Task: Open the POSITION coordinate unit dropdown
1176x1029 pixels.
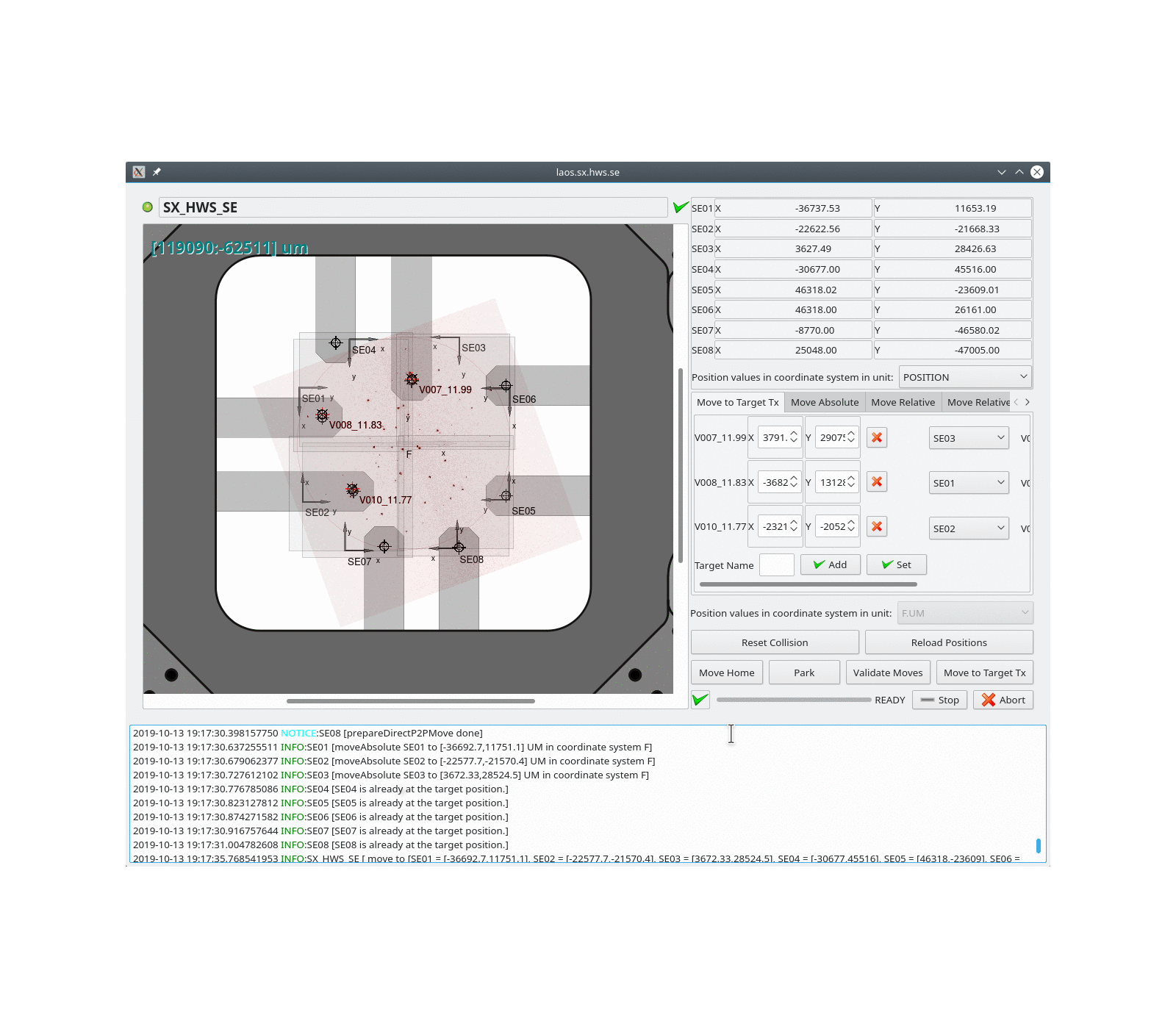Action: [964, 377]
